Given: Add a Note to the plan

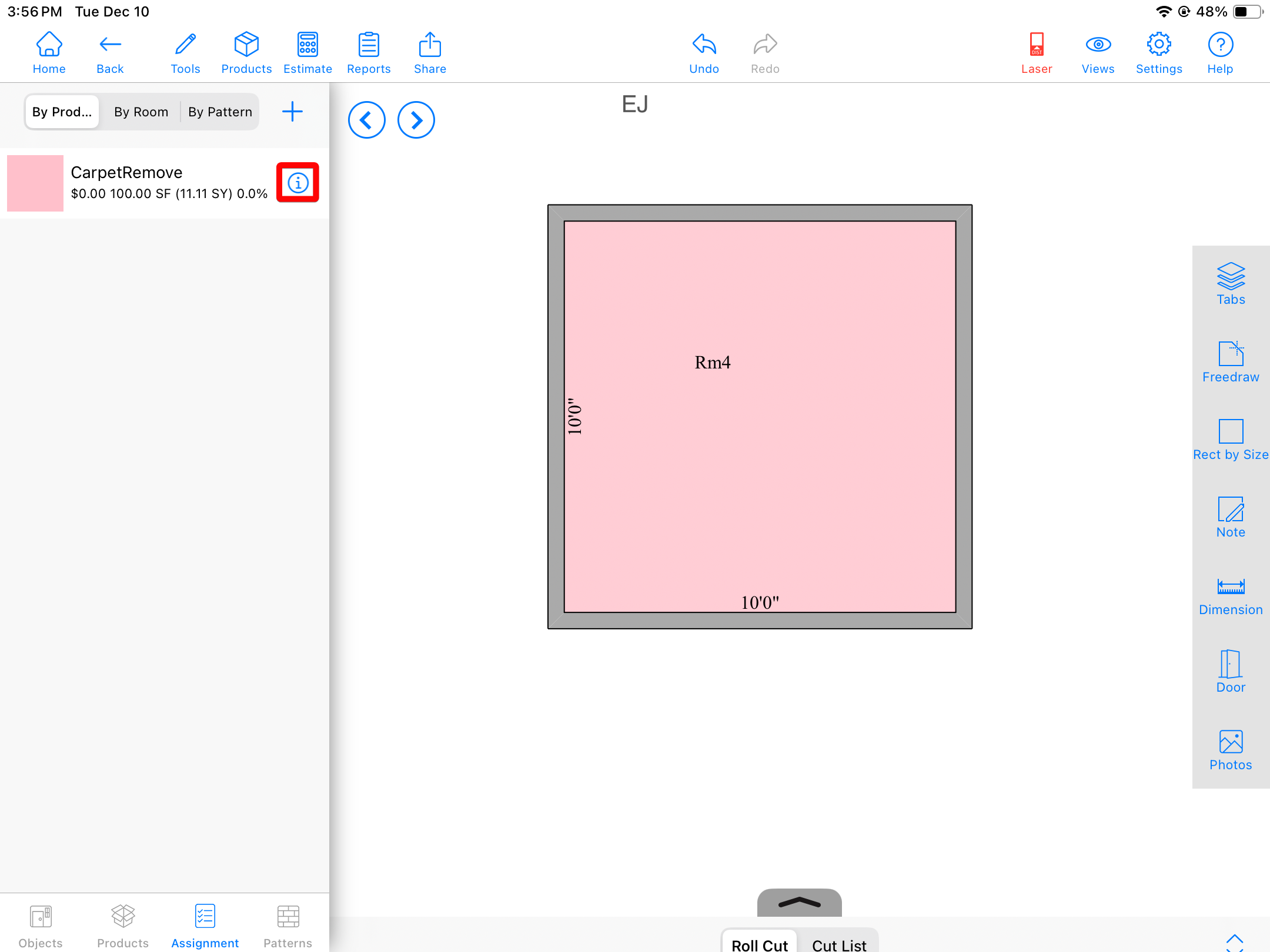Looking at the screenshot, I should click(1230, 517).
